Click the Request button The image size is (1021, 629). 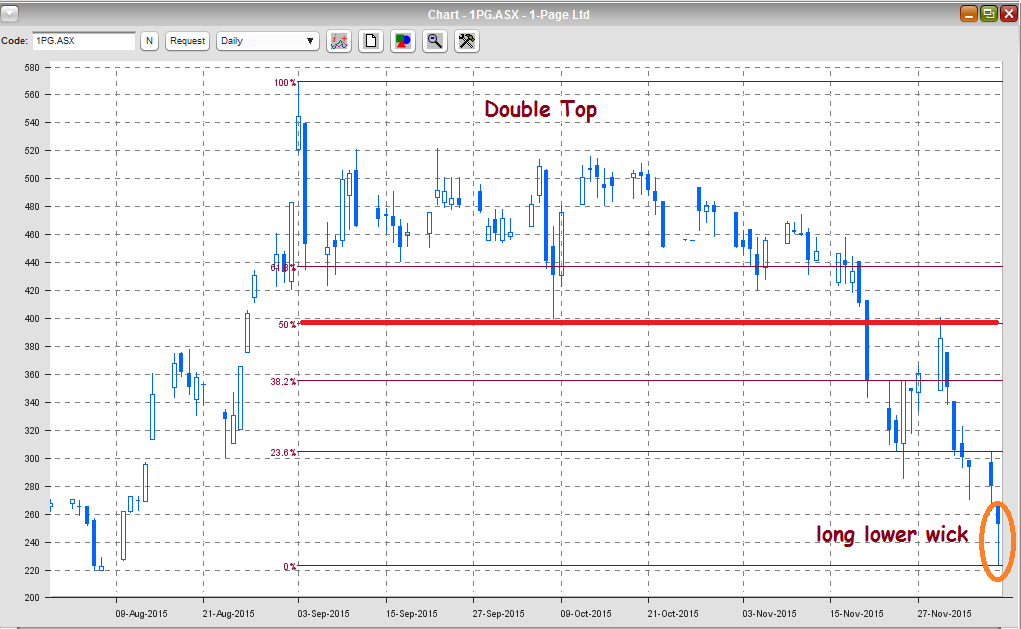tap(188, 41)
